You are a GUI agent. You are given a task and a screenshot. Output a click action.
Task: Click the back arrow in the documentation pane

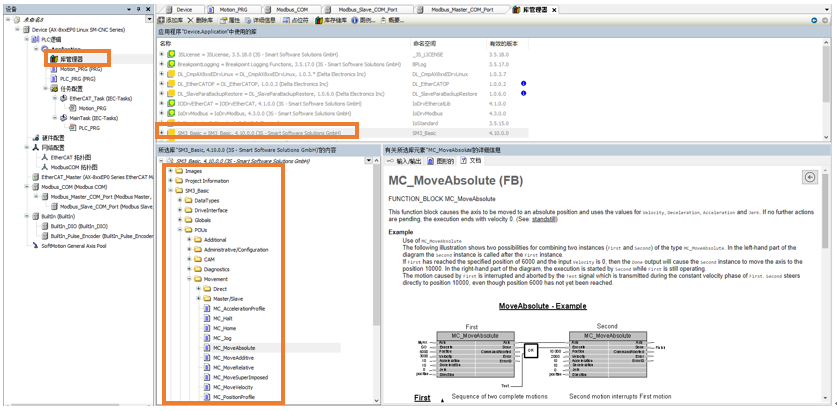pyautogui.click(x=810, y=177)
